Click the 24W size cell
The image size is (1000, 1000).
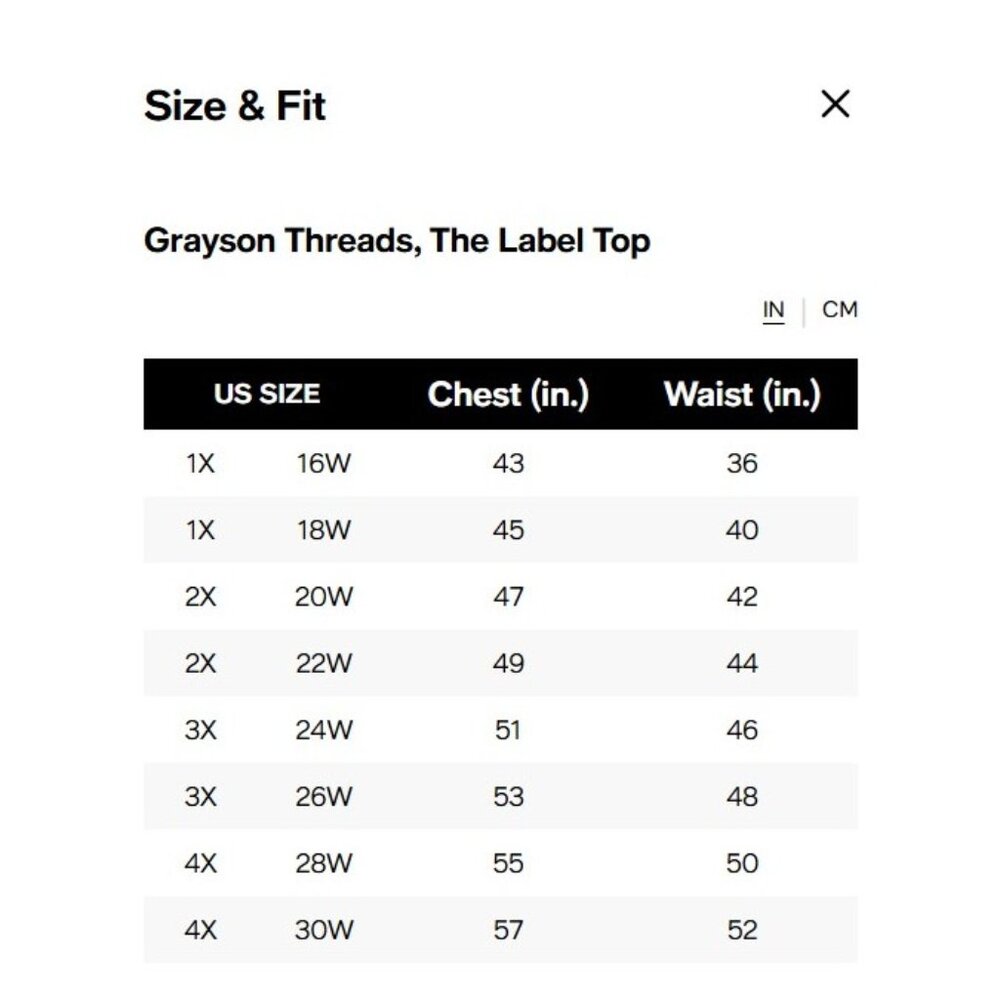(324, 730)
